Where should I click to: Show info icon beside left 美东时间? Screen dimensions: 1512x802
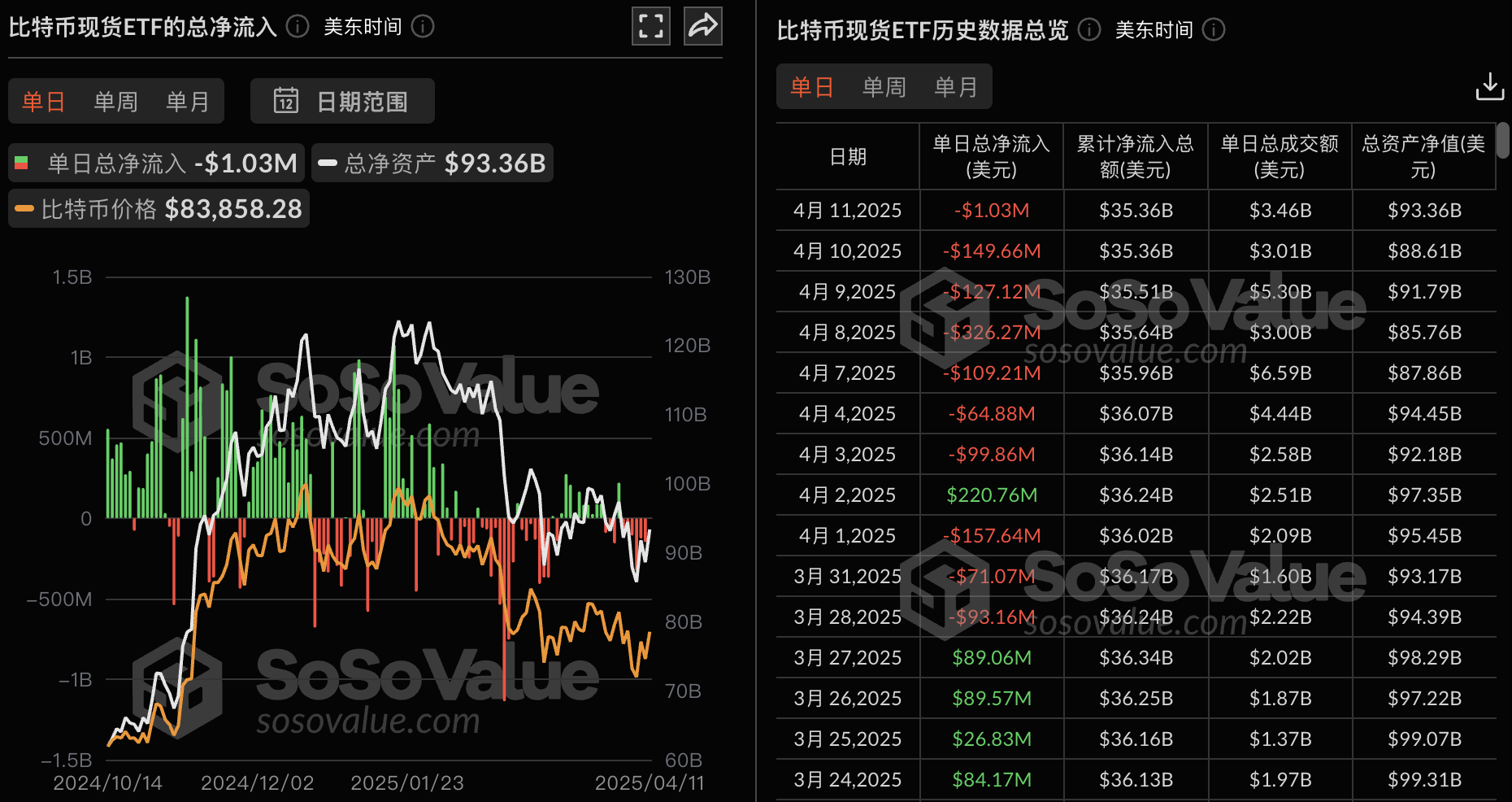[x=423, y=27]
